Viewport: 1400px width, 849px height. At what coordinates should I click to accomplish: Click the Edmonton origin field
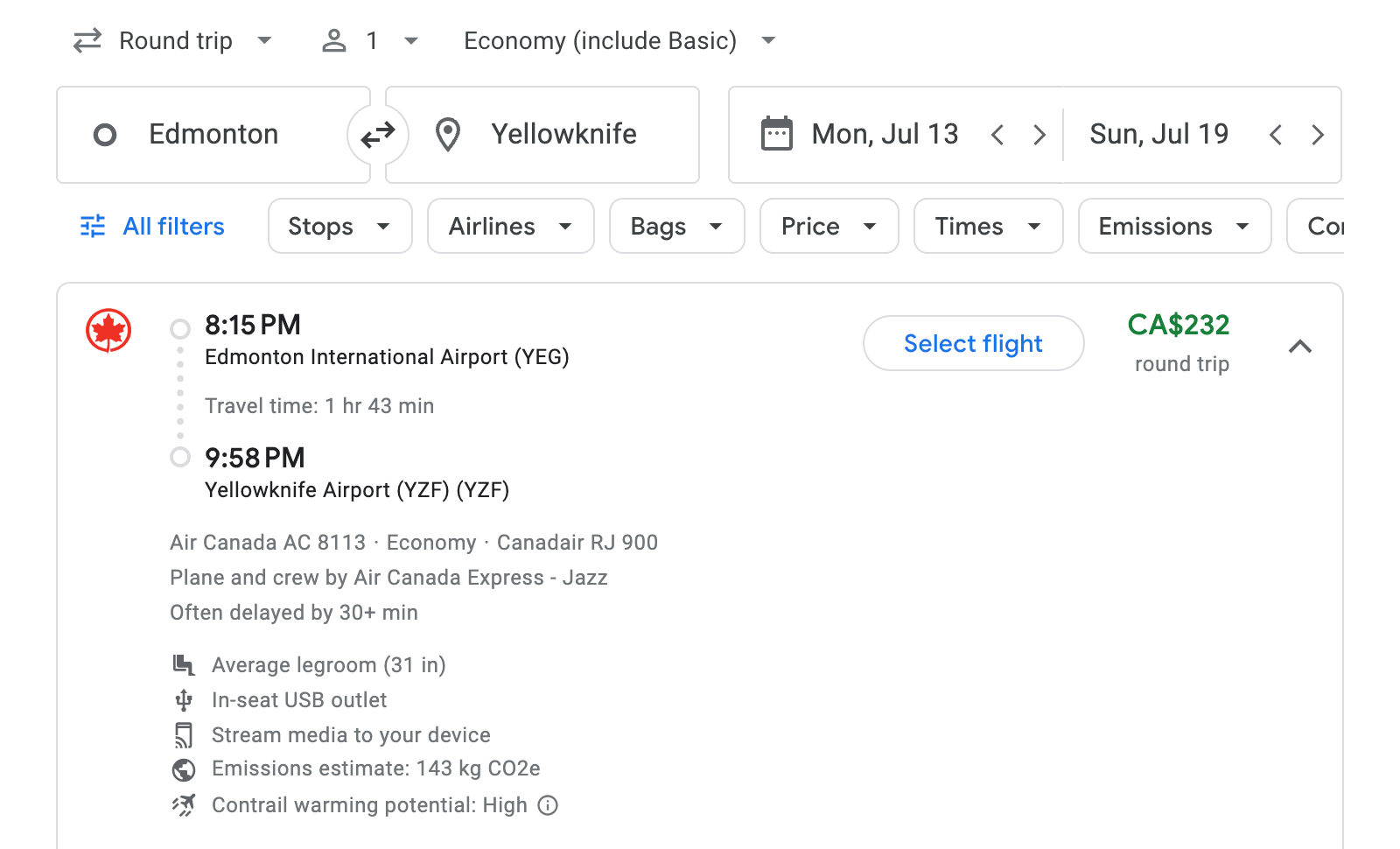click(213, 134)
